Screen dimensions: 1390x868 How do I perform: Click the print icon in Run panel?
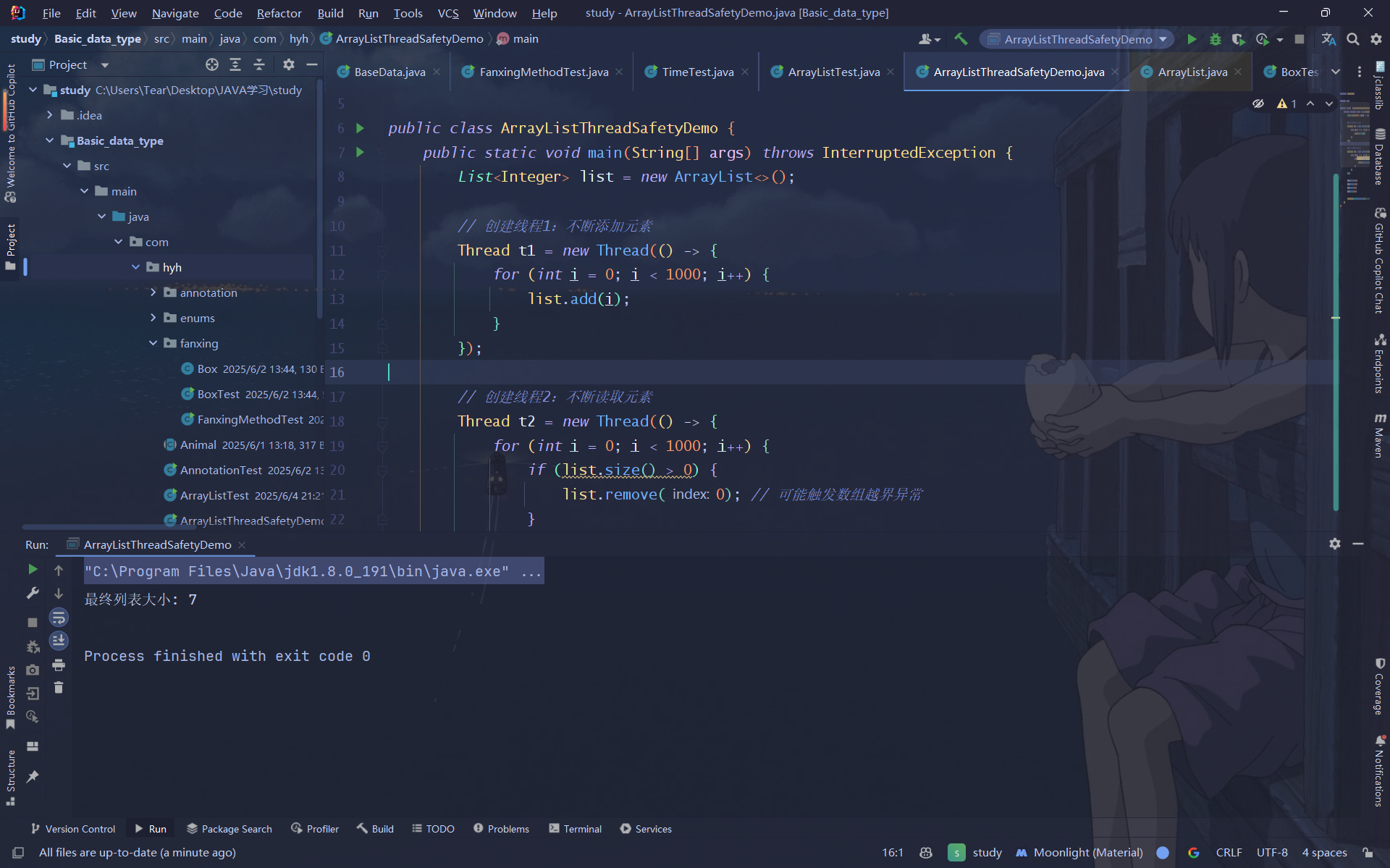point(59,665)
